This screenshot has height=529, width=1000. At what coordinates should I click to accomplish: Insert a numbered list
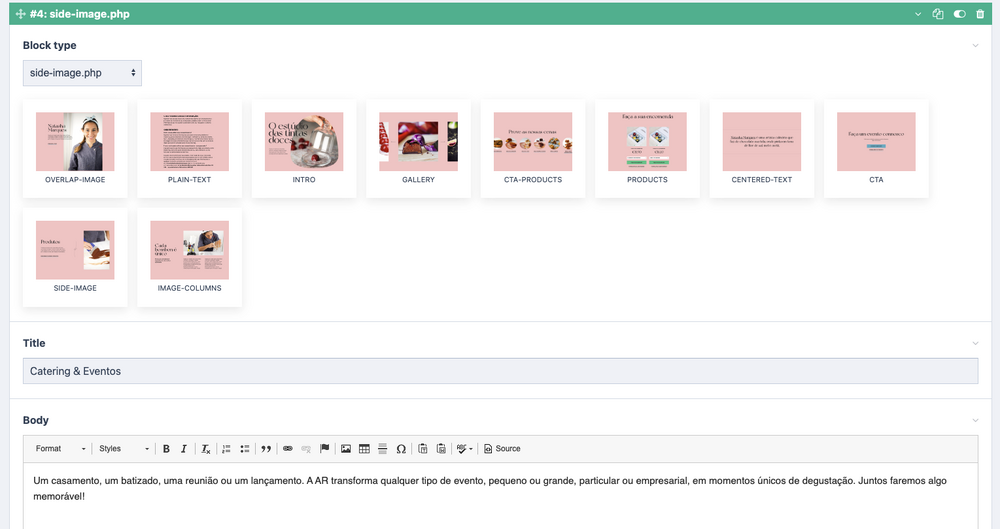click(x=226, y=449)
